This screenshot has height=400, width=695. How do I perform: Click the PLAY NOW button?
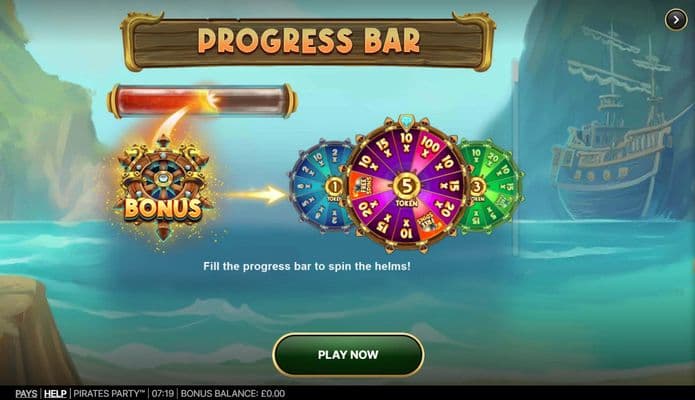click(x=348, y=355)
